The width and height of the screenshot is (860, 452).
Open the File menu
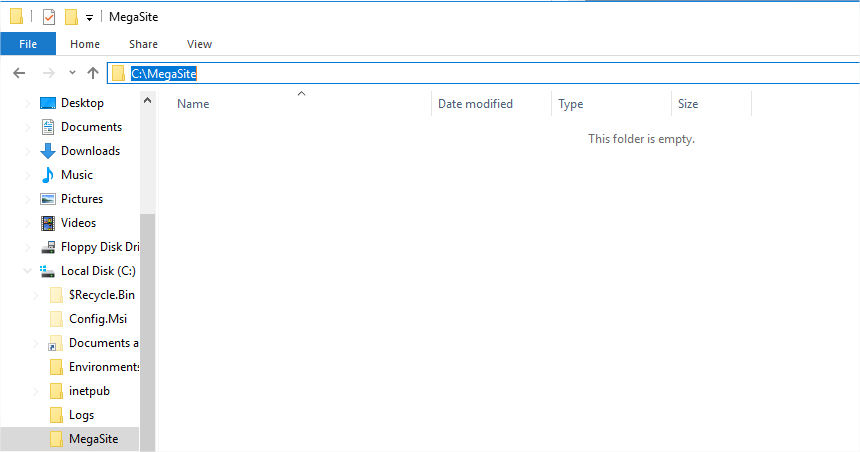28,44
